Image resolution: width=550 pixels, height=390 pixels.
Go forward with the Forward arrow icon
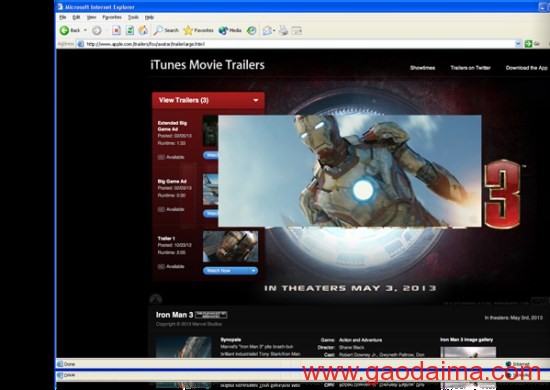point(97,31)
